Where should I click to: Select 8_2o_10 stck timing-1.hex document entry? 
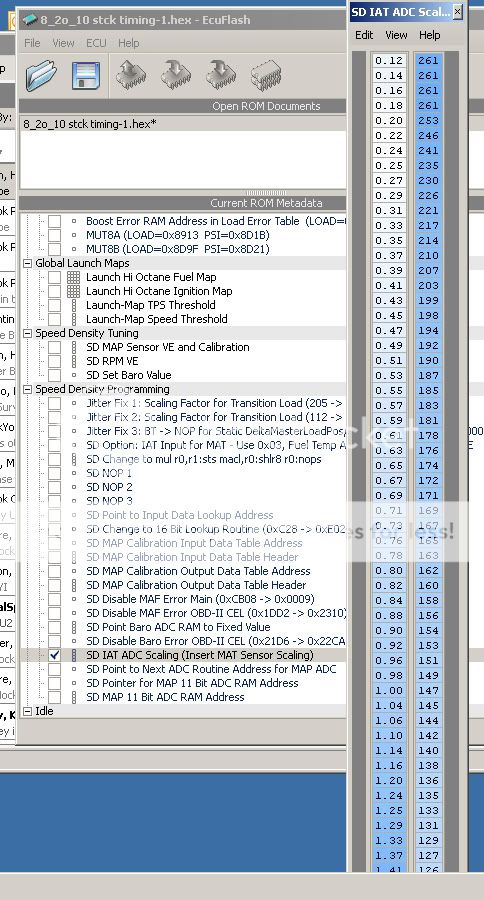point(90,123)
